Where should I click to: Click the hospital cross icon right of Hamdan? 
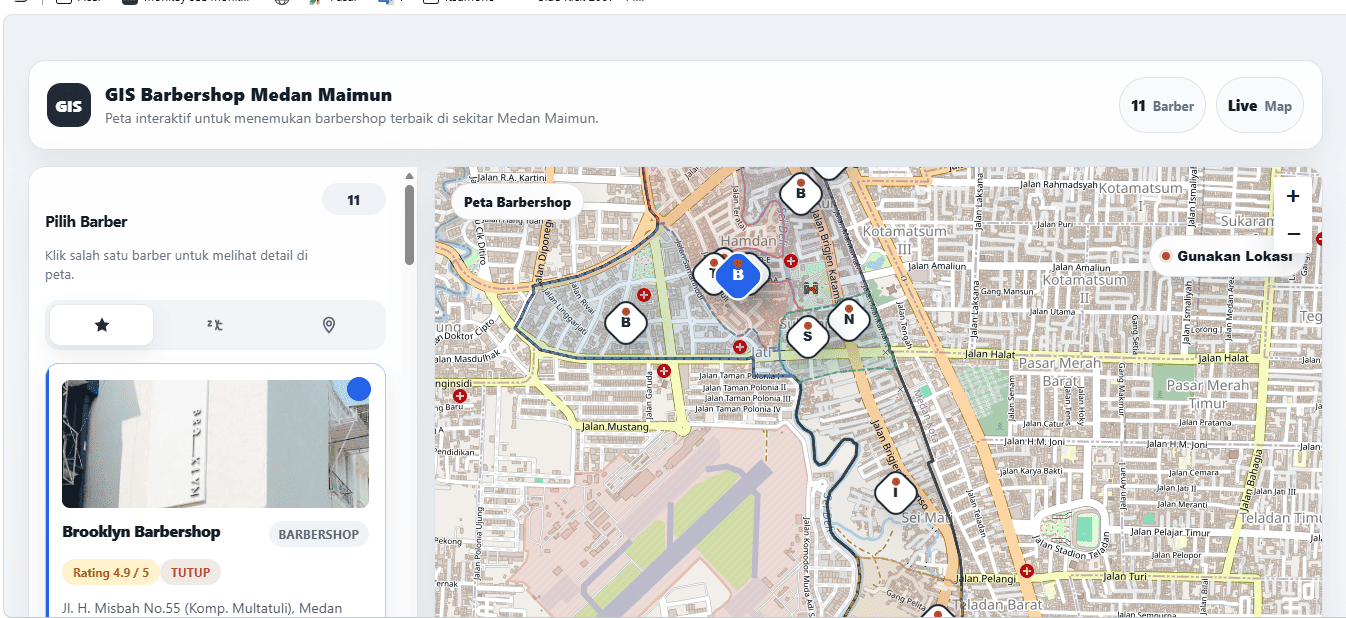click(x=791, y=261)
